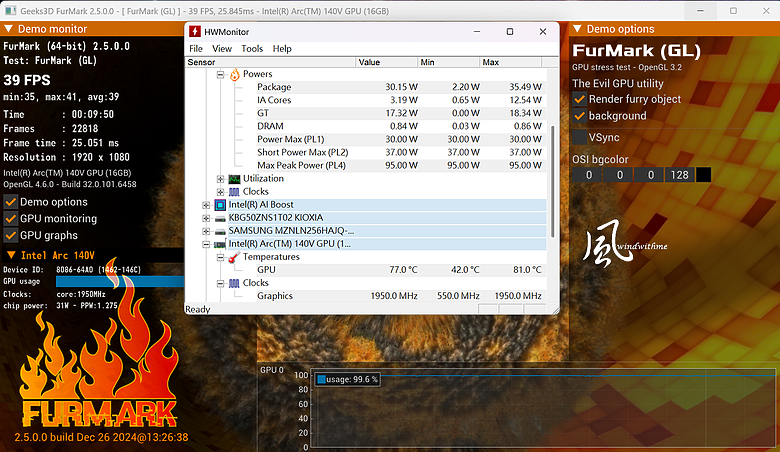Expand the Intel(R) AI Boost node
The image size is (780, 452).
click(x=206, y=205)
